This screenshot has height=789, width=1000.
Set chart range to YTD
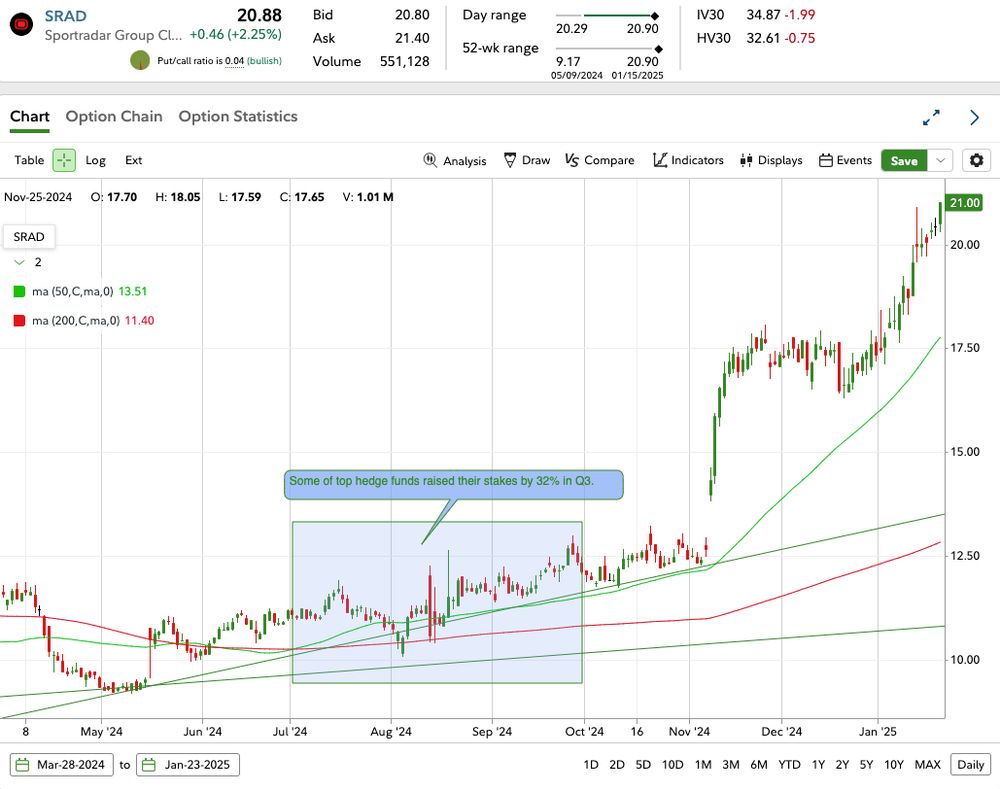click(x=789, y=765)
